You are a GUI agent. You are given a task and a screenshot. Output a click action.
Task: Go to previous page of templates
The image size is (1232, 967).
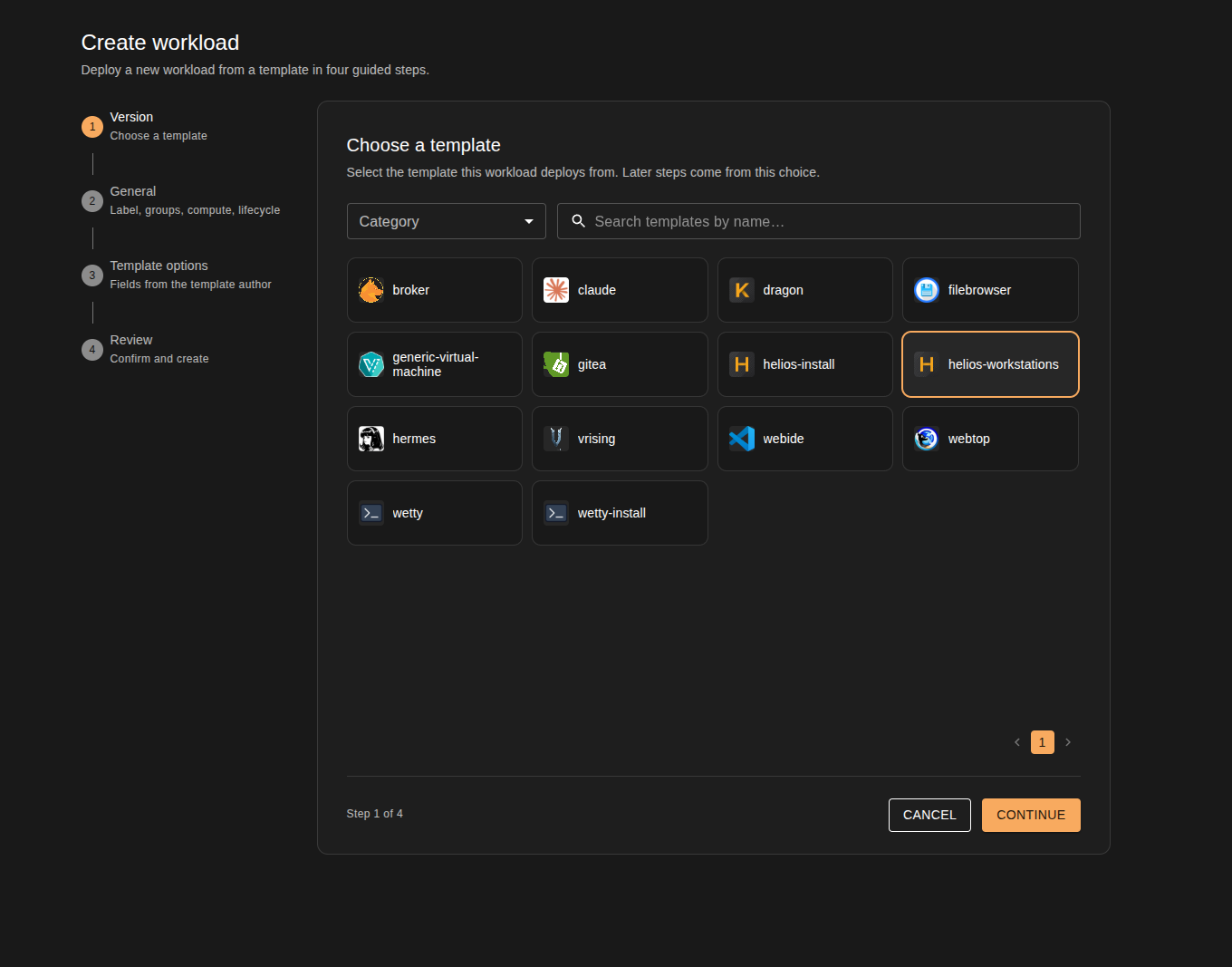tap(1017, 742)
